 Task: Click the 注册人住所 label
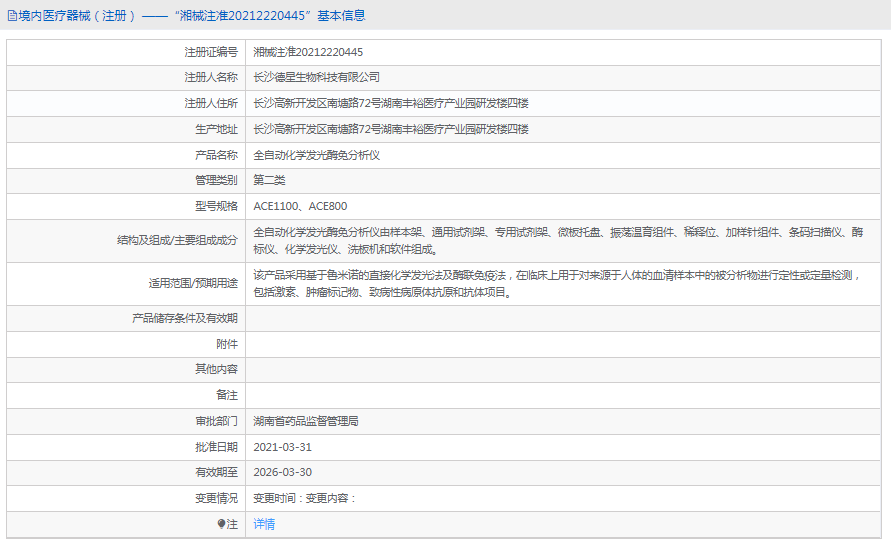[211, 103]
